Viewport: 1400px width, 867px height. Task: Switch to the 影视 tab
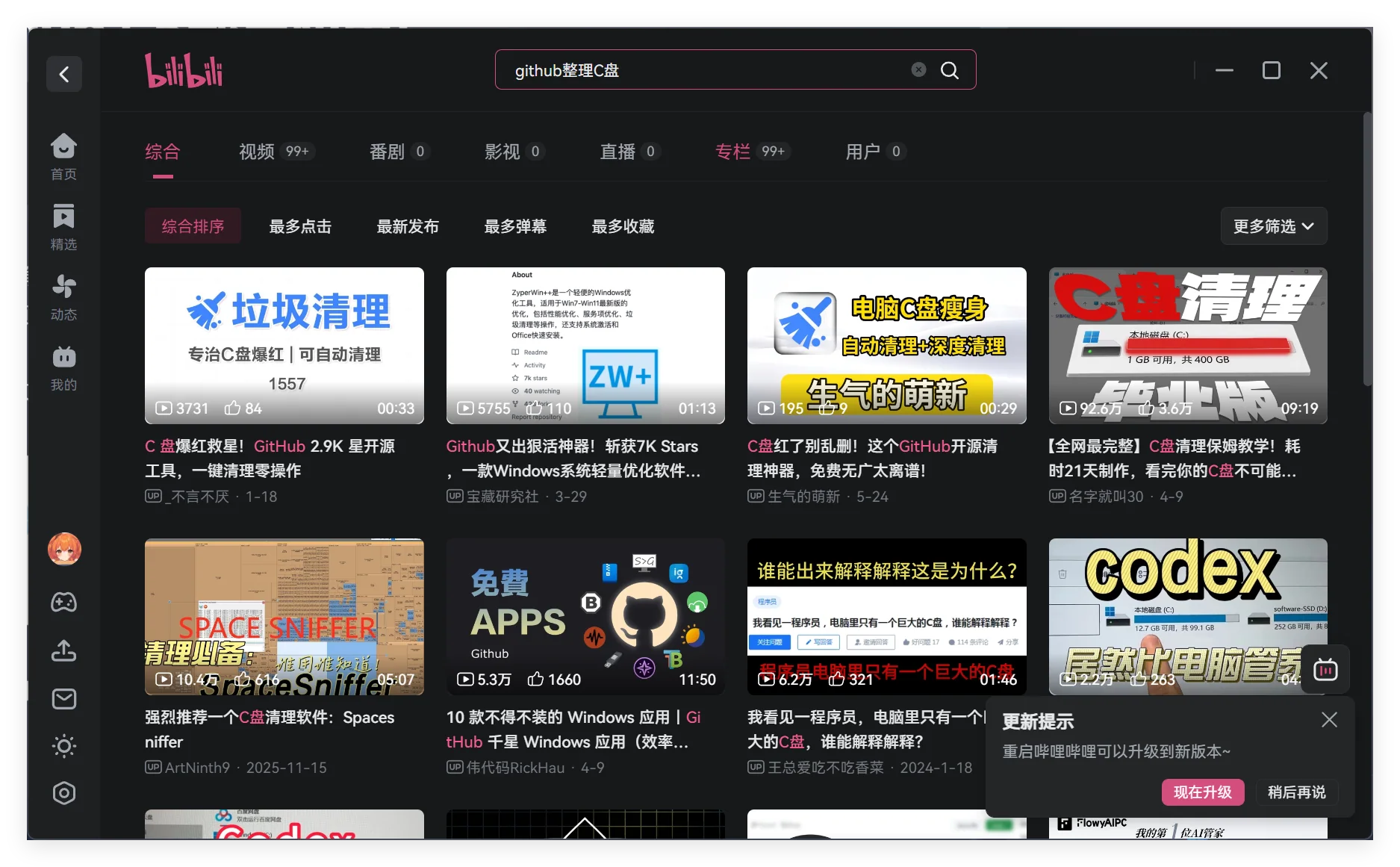pos(514,152)
